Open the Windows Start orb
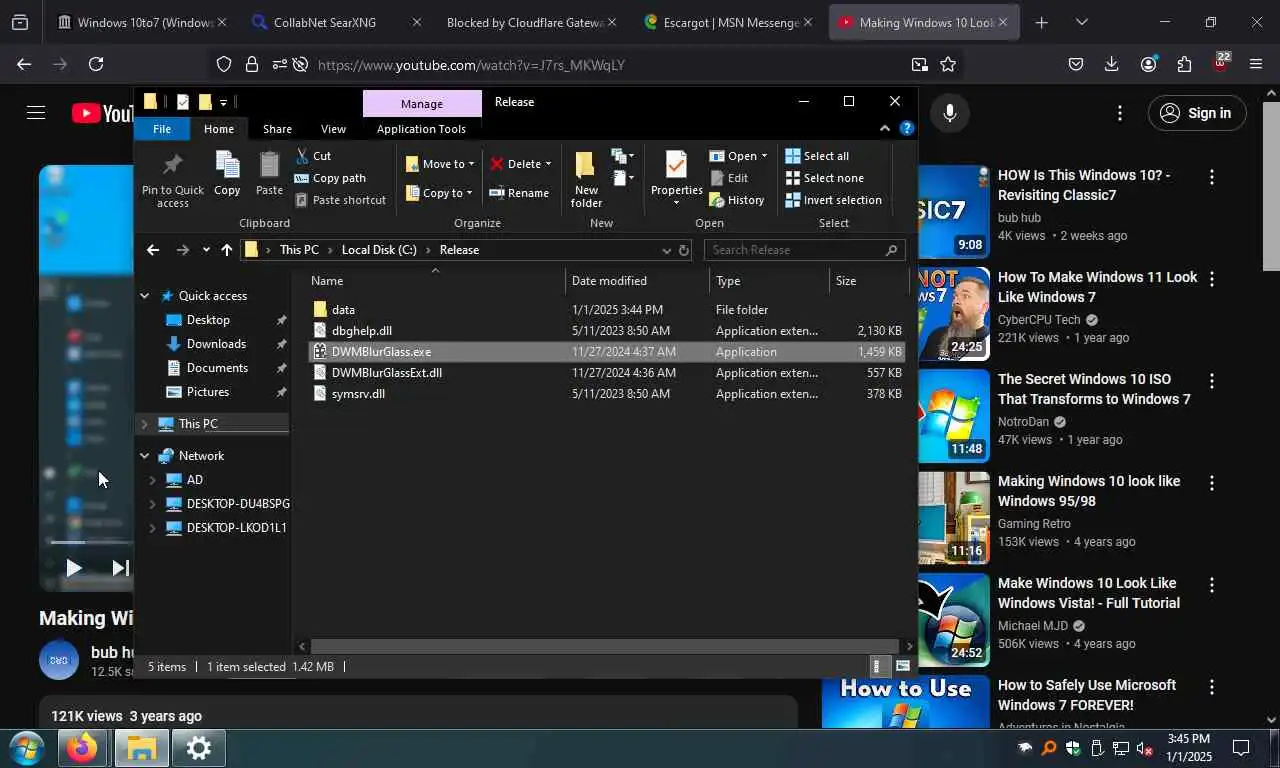 tap(26, 748)
